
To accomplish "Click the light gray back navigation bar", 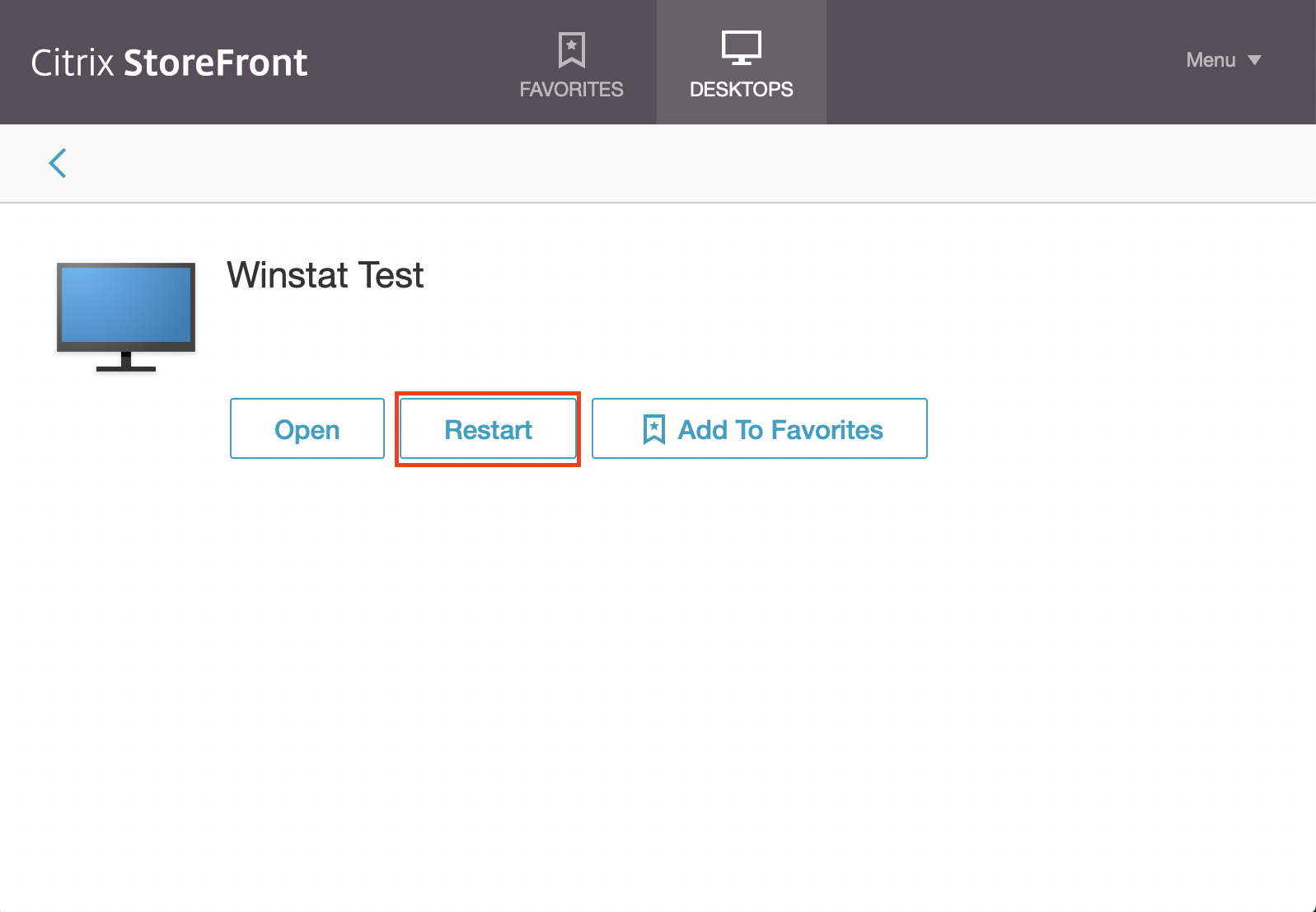I will tap(659, 163).
